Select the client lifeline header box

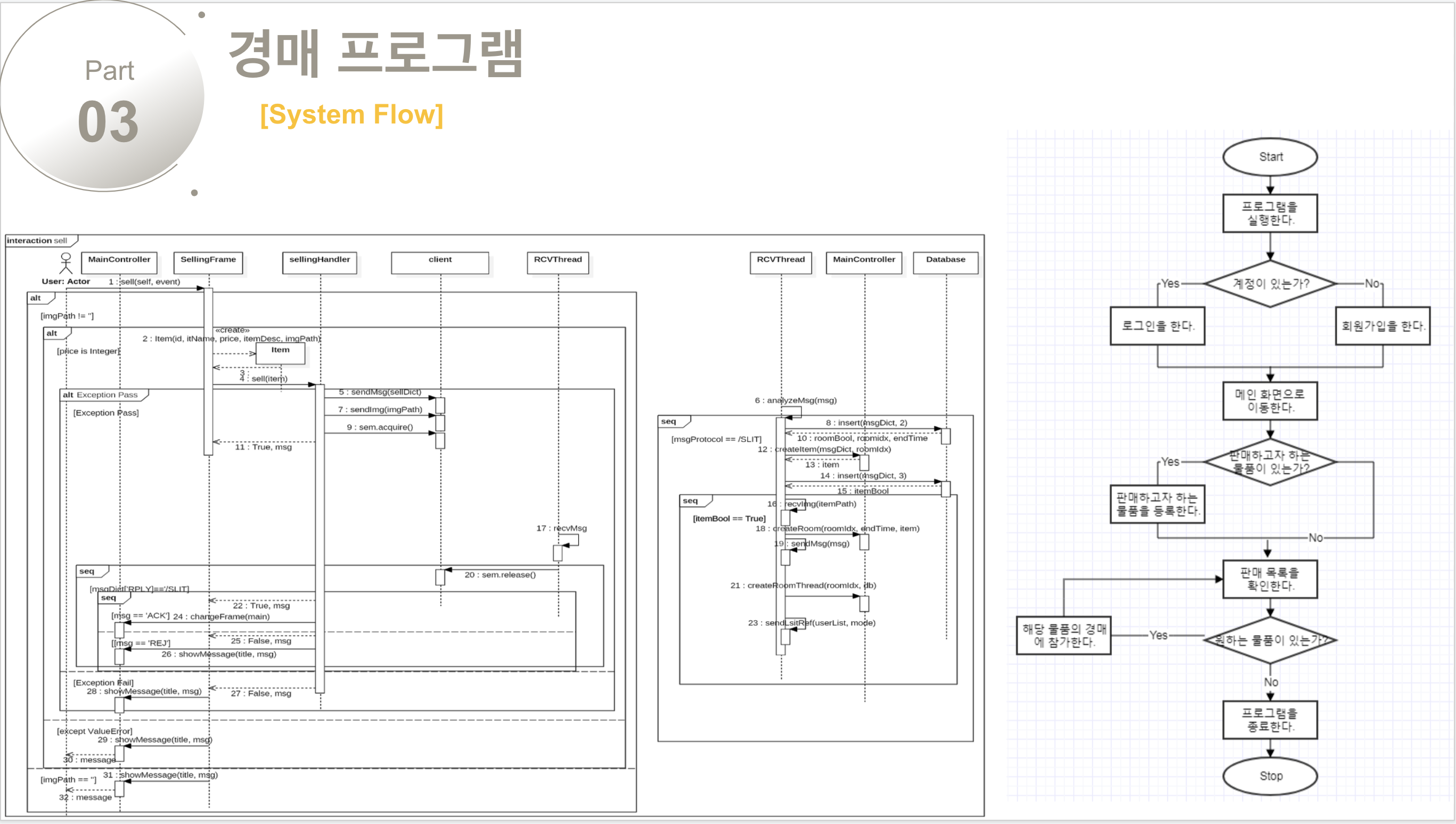(440, 262)
